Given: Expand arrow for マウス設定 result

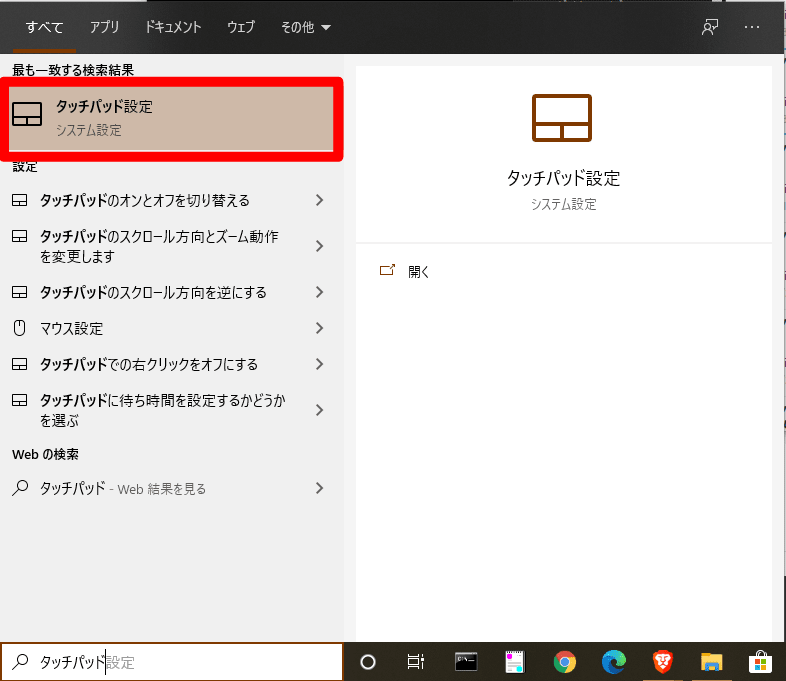Looking at the screenshot, I should pyautogui.click(x=319, y=328).
